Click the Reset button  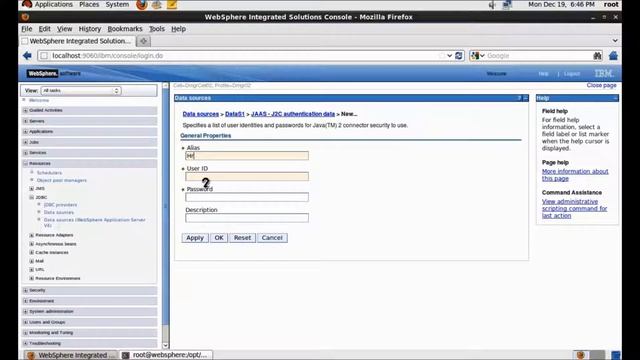242,238
